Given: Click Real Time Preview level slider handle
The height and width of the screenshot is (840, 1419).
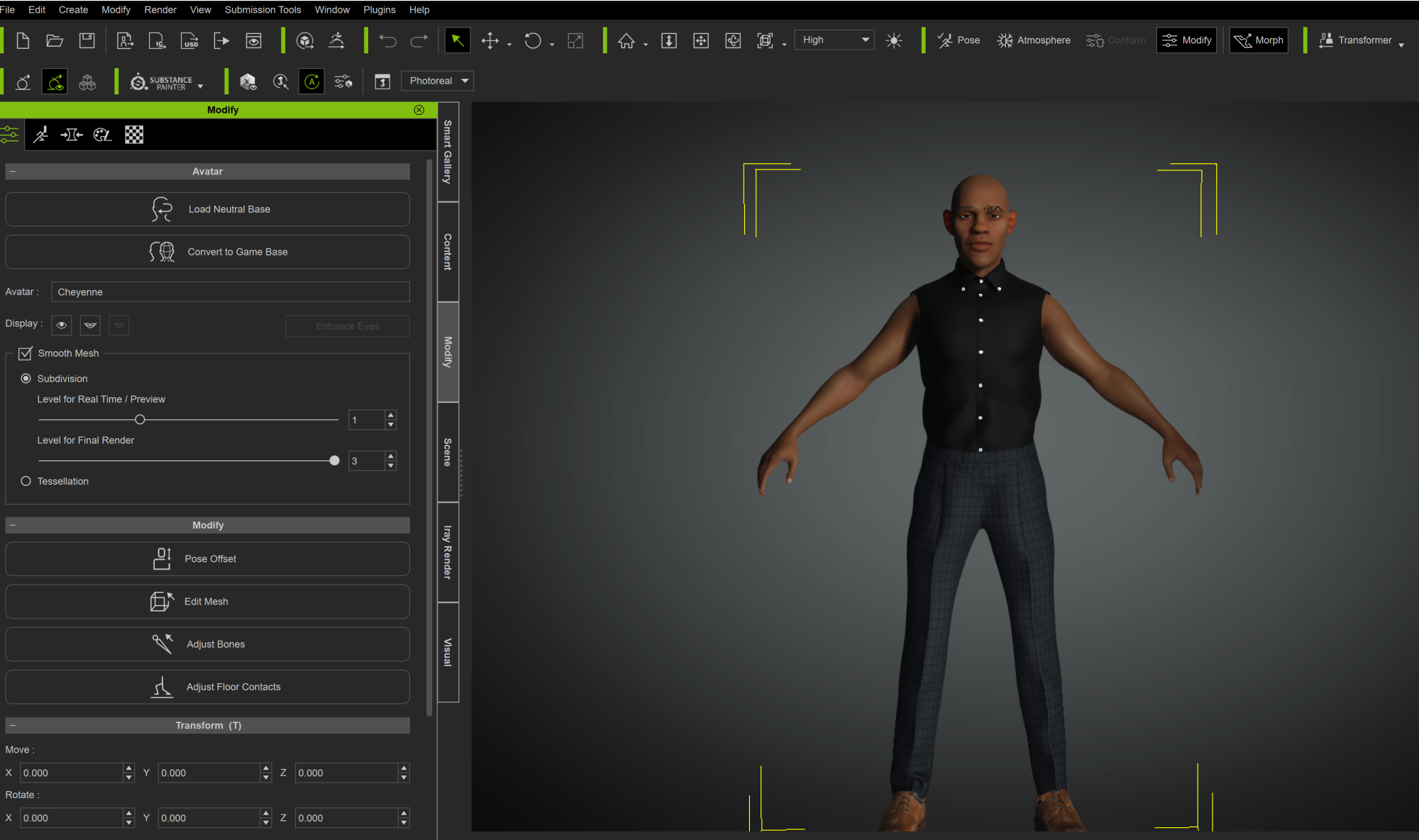Looking at the screenshot, I should (140, 419).
